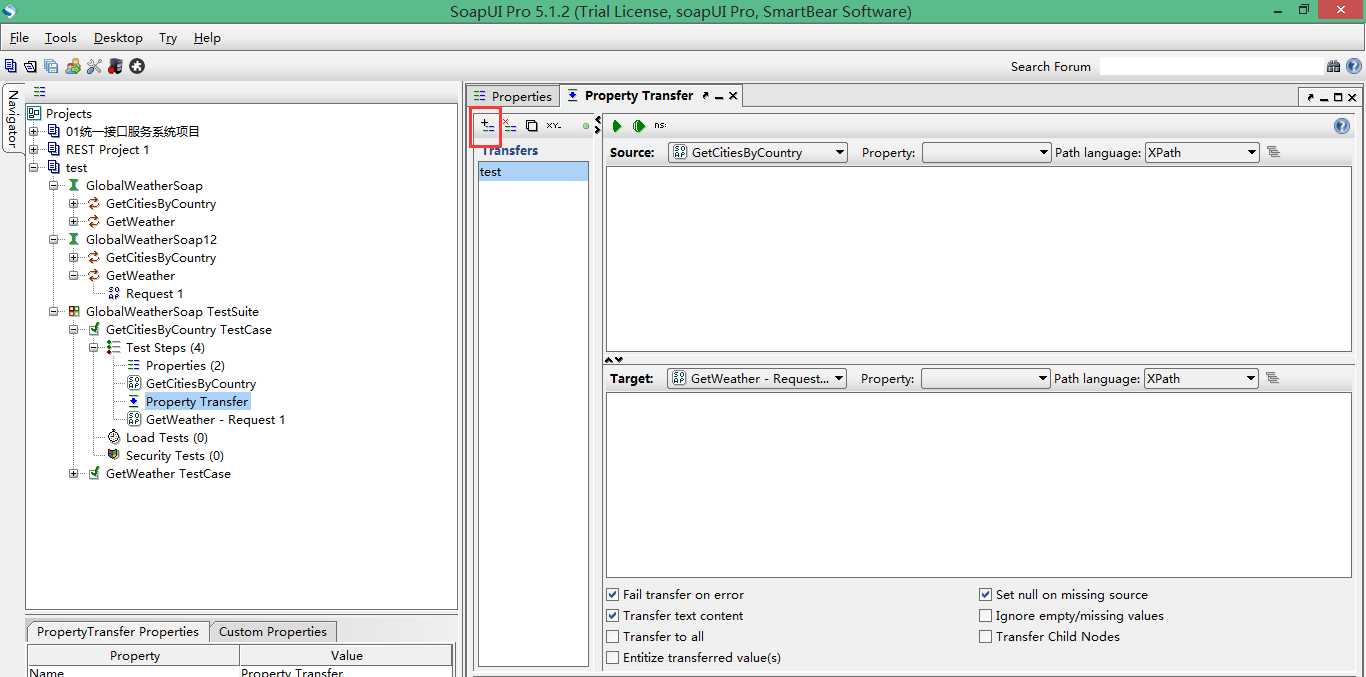Image resolution: width=1366 pixels, height=677 pixels.
Task: Switch to the Properties tab
Action: coord(512,96)
